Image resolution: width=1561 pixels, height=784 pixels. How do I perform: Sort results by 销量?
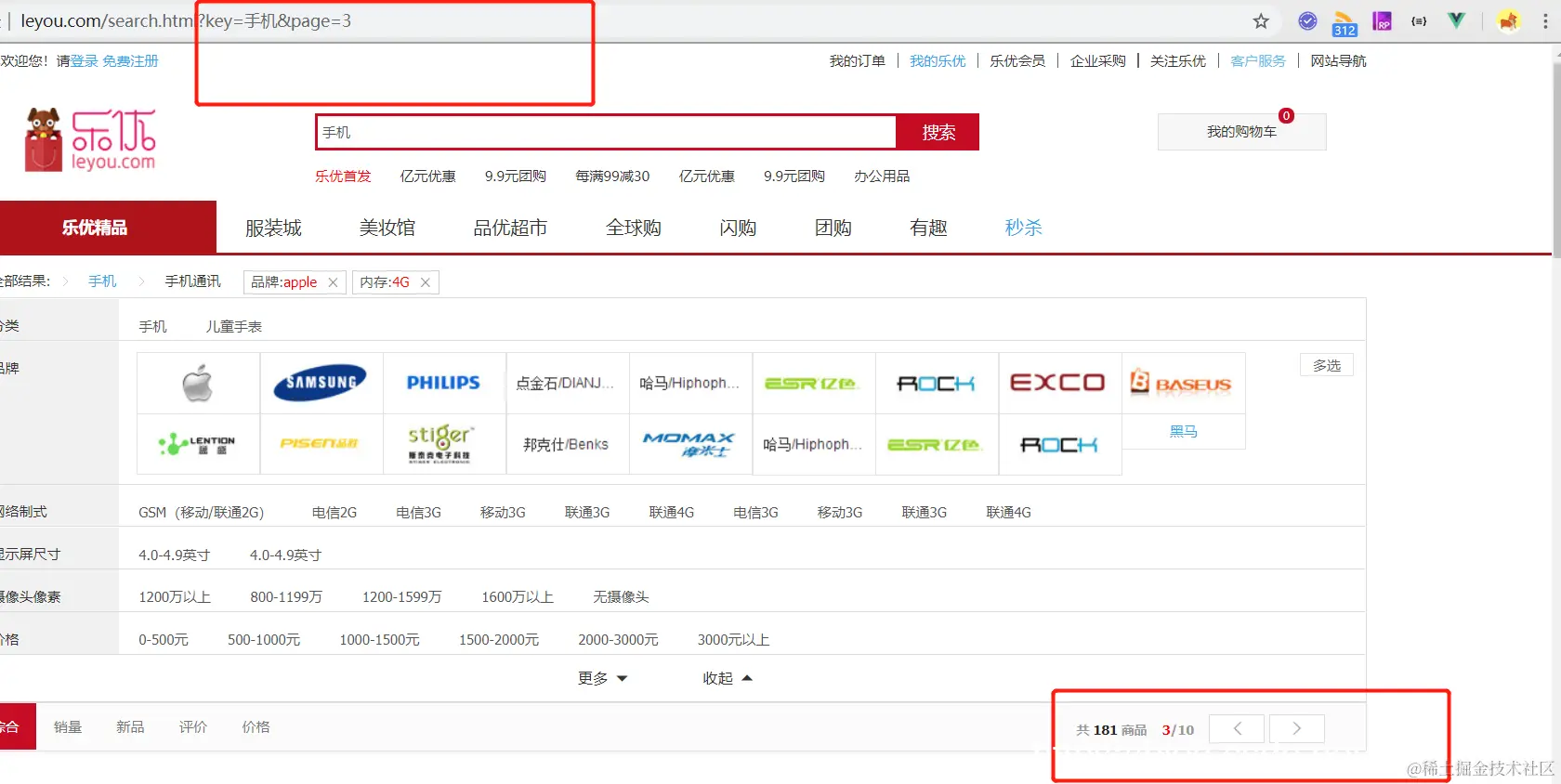pyautogui.click(x=68, y=727)
